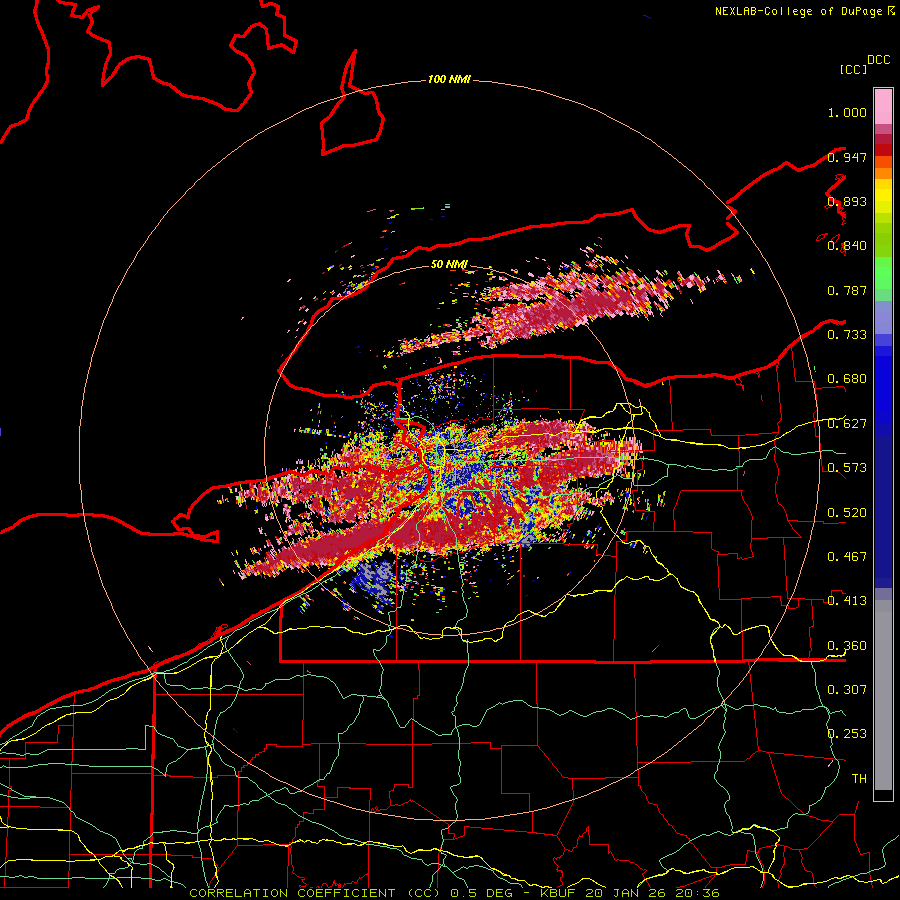Pick the light pink swatch at top of color bar
This screenshot has height=900, width=900.
point(883,106)
